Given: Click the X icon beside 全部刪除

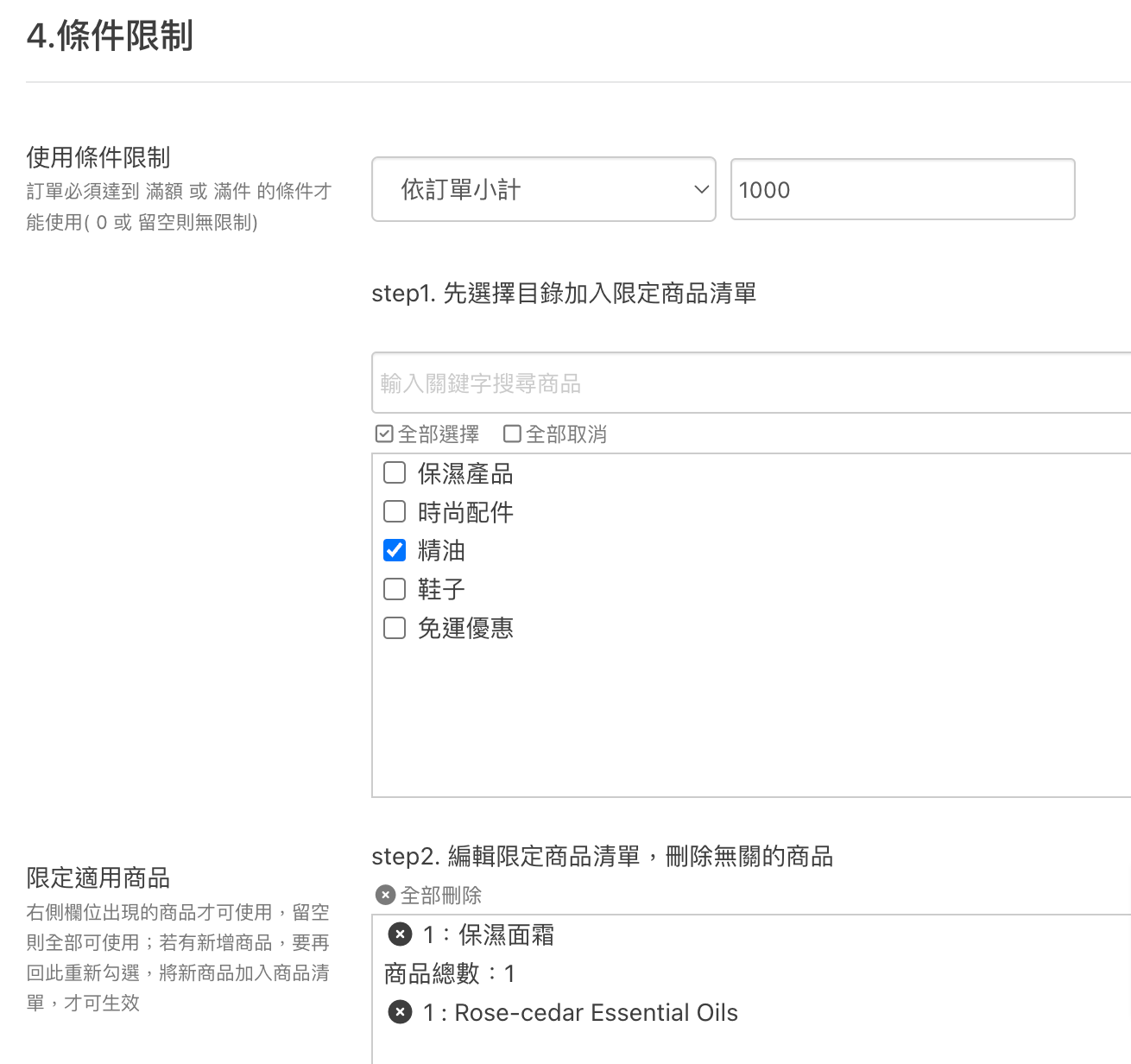Looking at the screenshot, I should pos(386,896).
